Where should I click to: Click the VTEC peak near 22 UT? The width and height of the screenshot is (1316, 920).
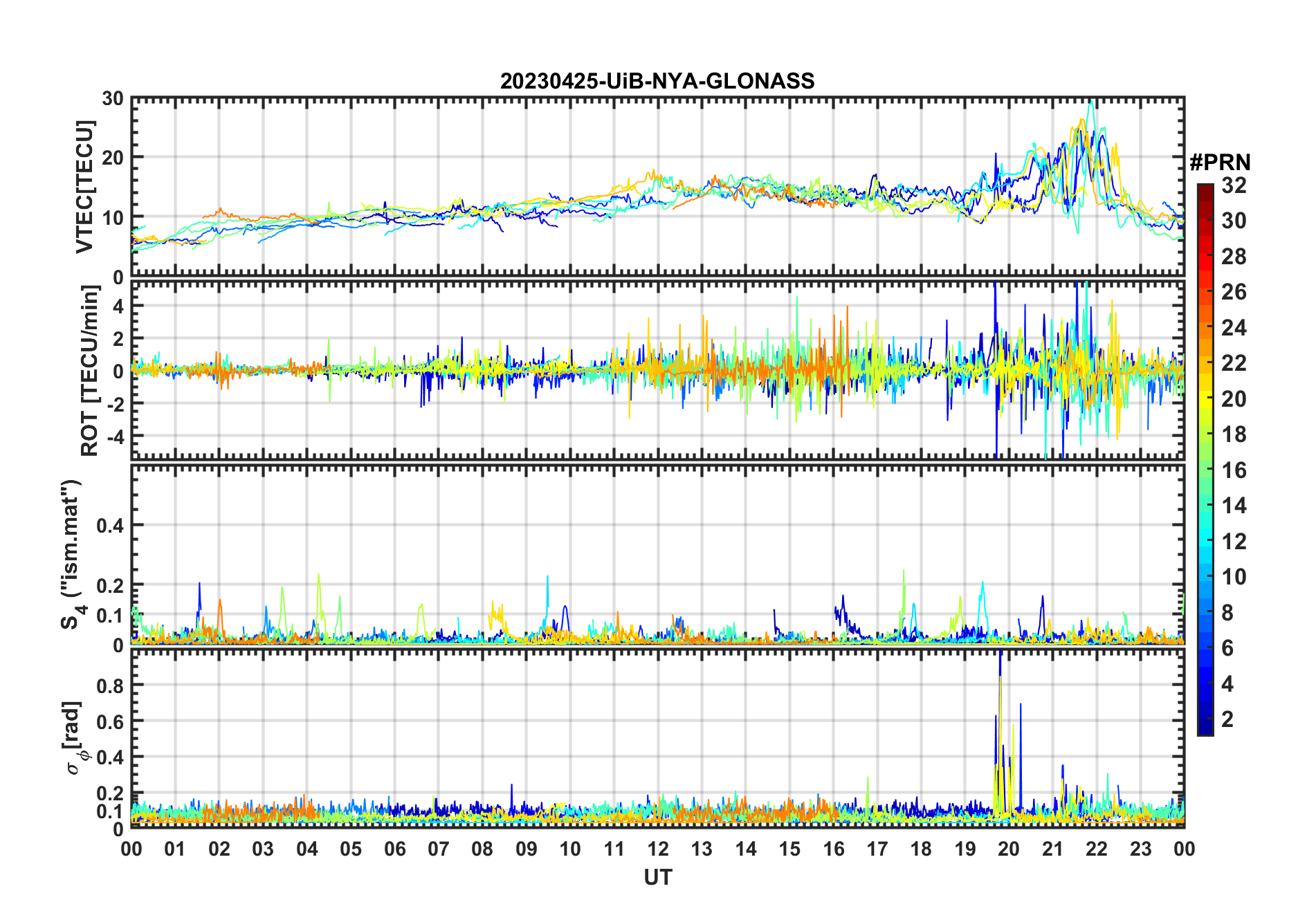(1091, 104)
